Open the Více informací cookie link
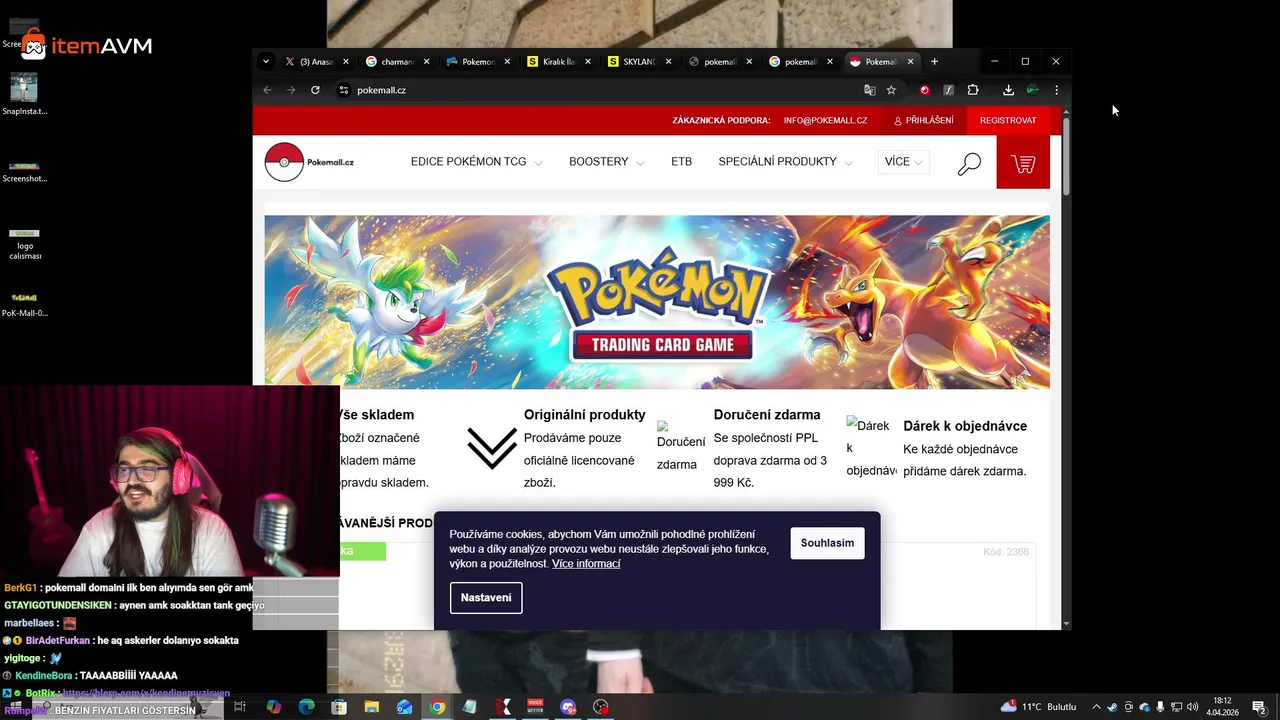 pyautogui.click(x=586, y=564)
